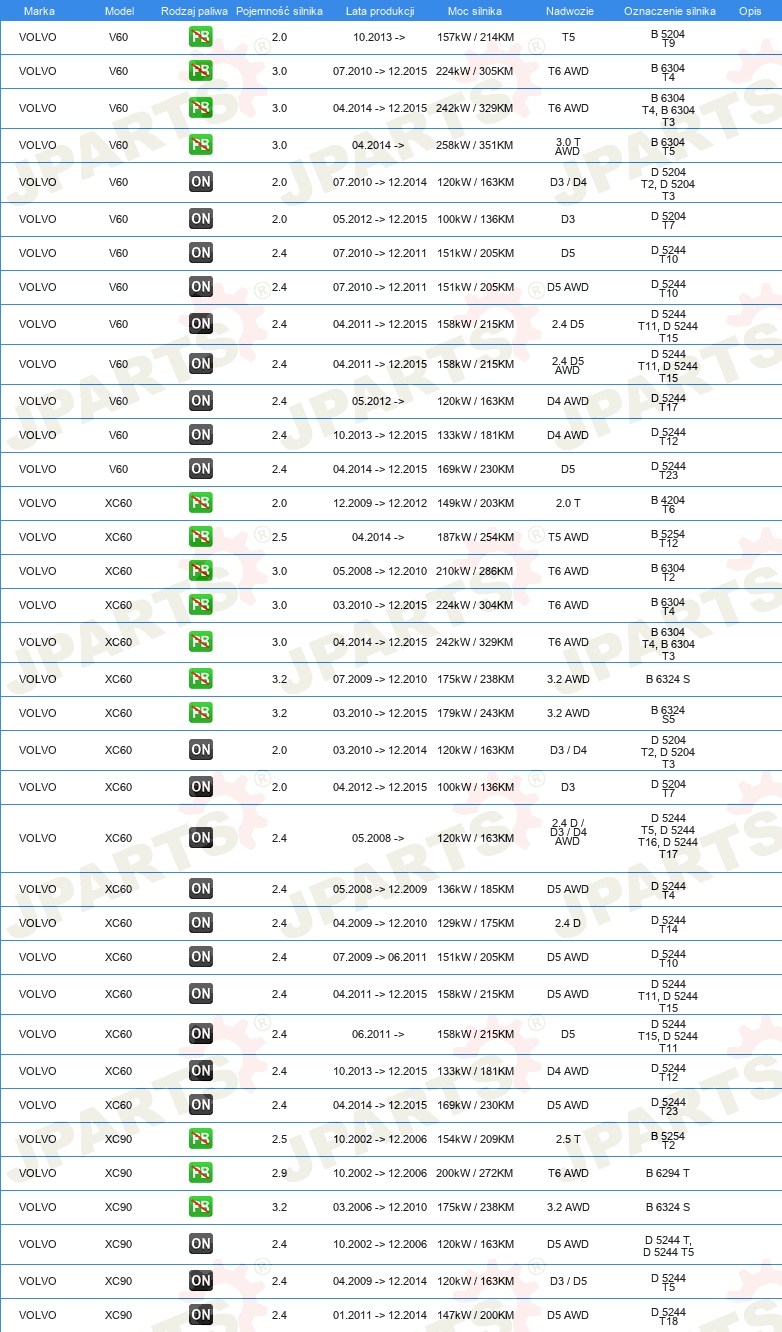782x1332 pixels.
Task: Click the diesel ON icon for XC60 100kW / 136KM
Action: pyautogui.click(x=201, y=787)
